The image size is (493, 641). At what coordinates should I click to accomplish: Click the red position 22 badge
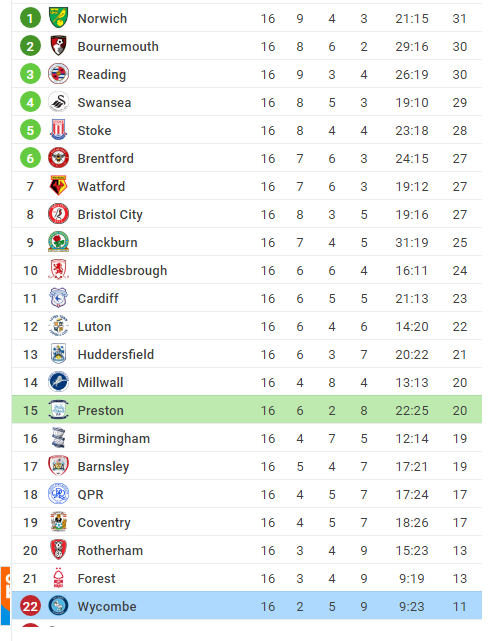point(30,606)
